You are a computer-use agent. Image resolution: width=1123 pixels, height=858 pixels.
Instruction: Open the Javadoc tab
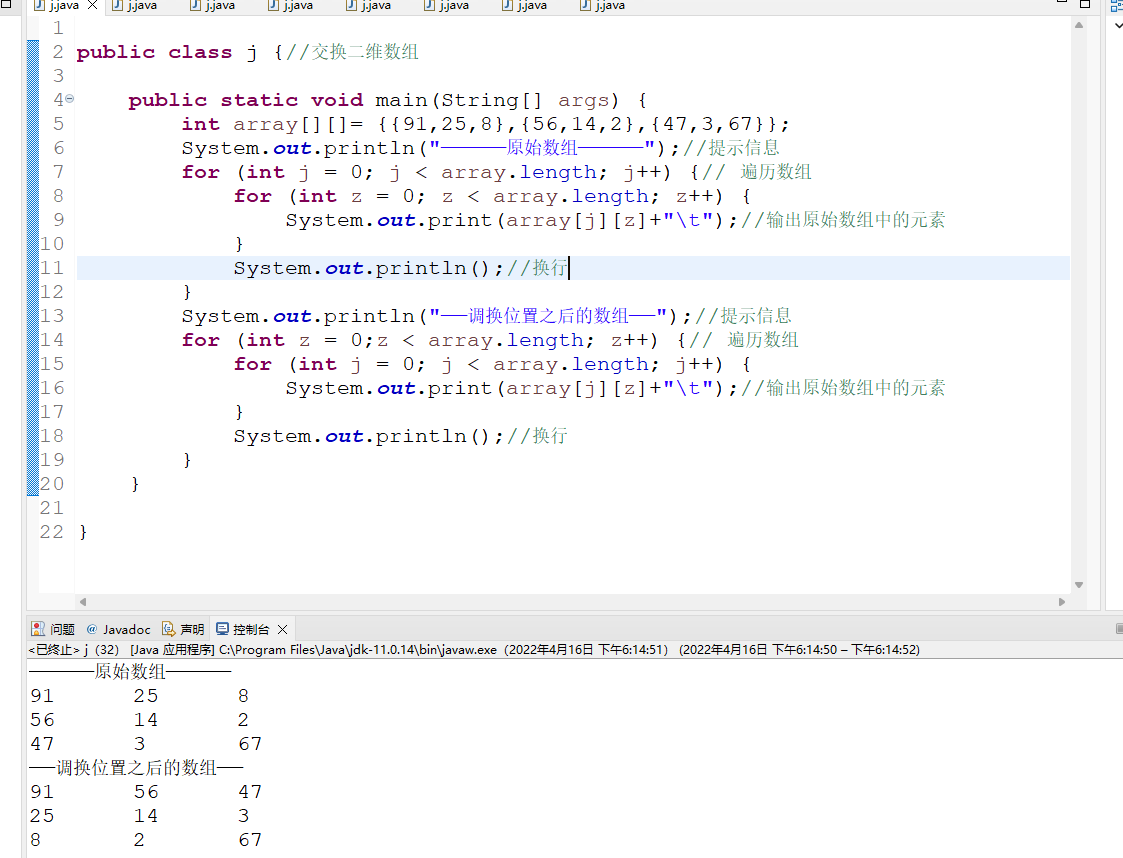click(119, 630)
